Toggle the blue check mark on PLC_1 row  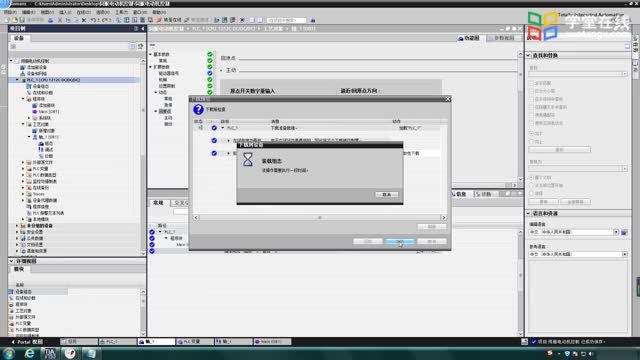(x=214, y=128)
